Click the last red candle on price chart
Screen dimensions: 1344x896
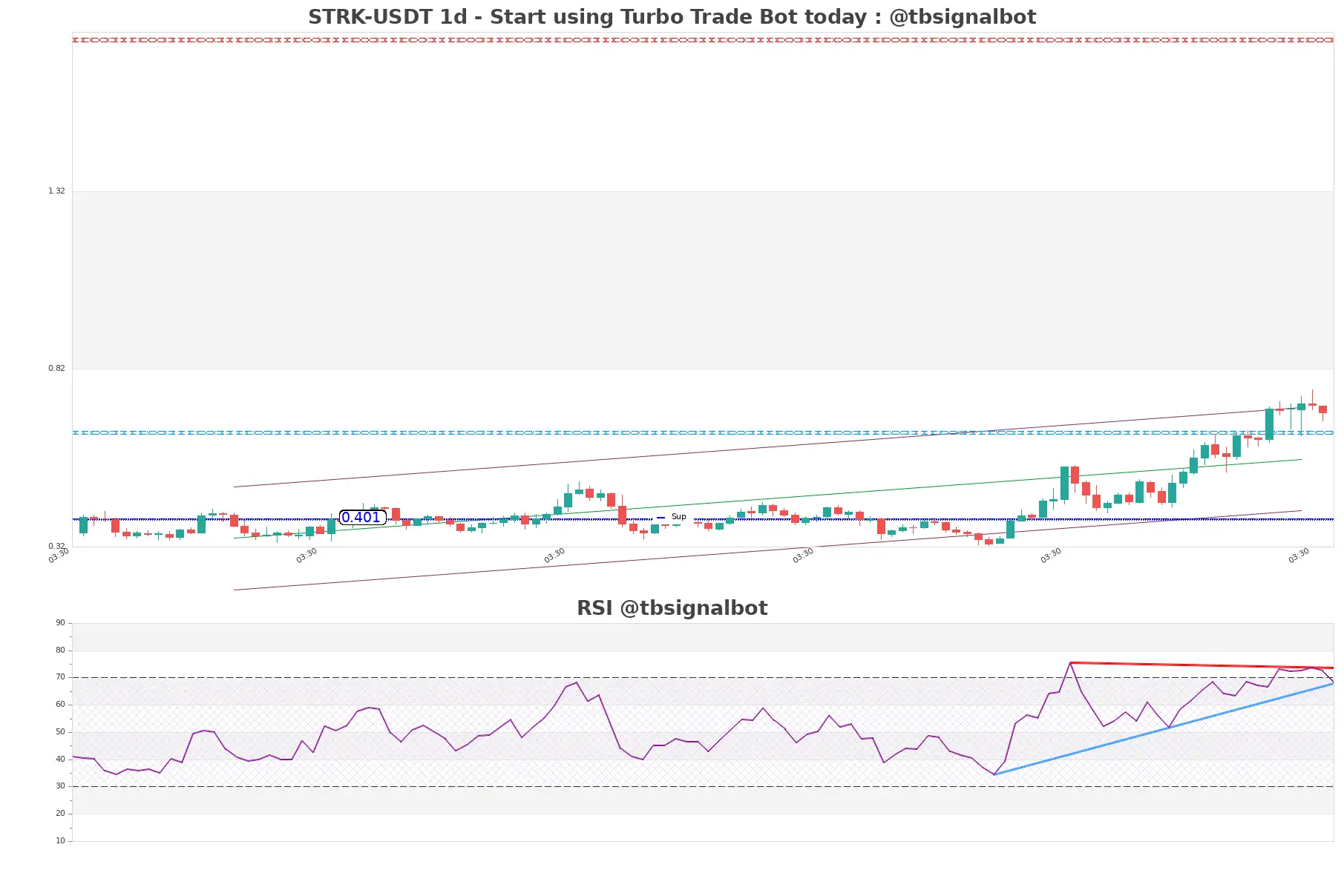(x=1322, y=409)
